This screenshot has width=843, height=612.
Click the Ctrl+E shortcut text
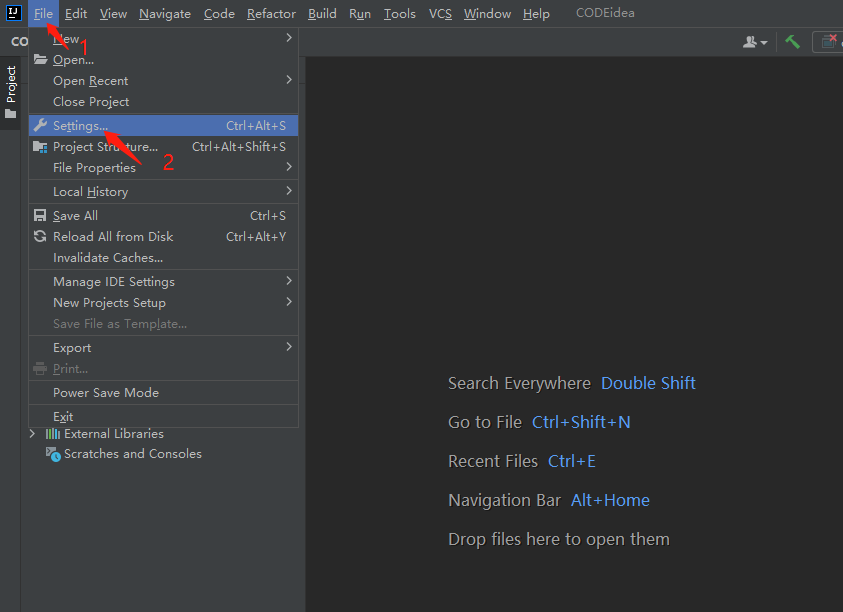[571, 461]
